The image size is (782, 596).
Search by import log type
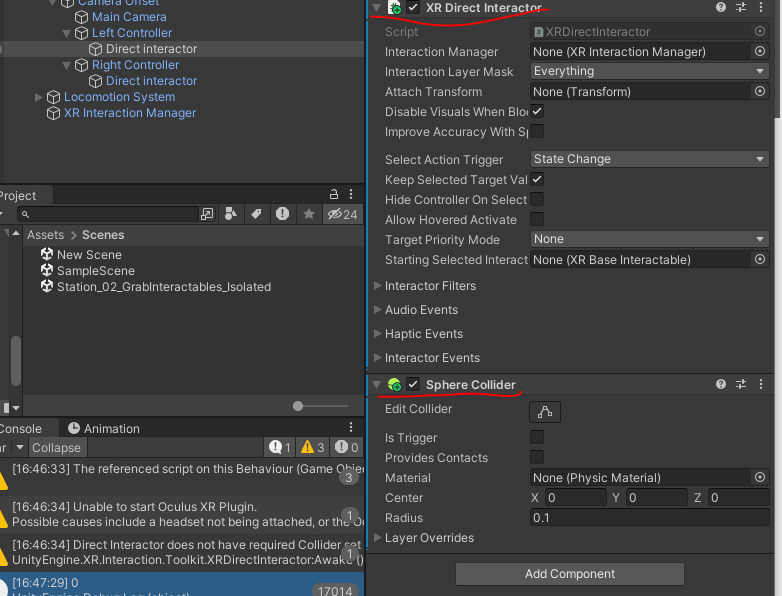pyautogui.click(x=282, y=214)
